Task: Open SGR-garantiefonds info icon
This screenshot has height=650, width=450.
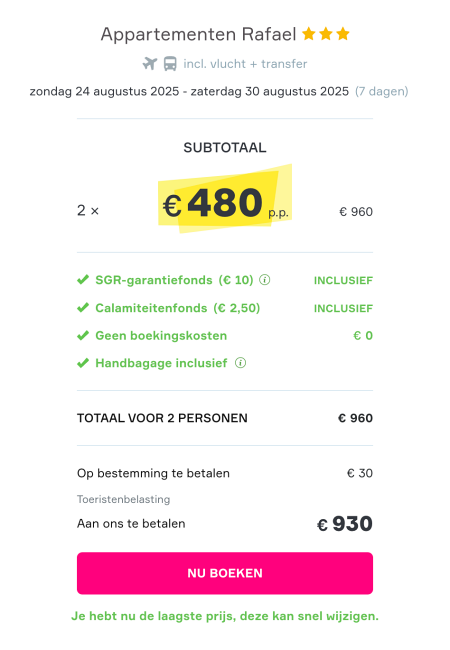Action: 265,280
